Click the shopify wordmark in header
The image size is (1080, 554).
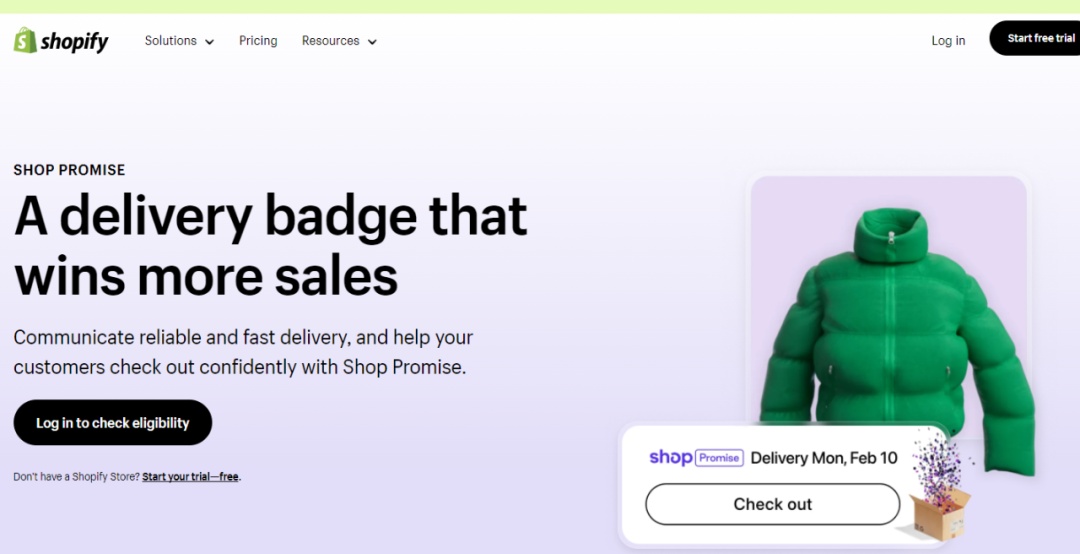74,42
